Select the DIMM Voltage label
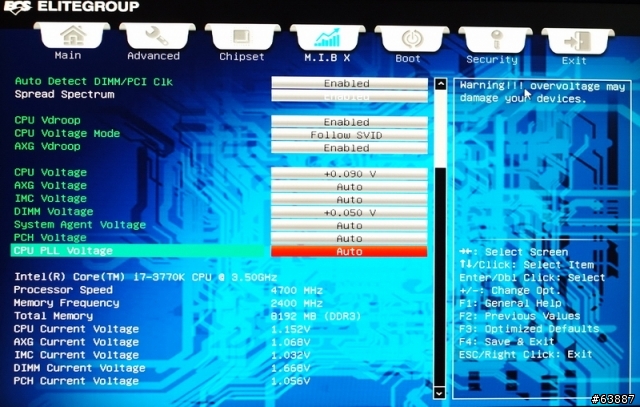Screen dimensions: 640x407 pyautogui.click(x=53, y=212)
